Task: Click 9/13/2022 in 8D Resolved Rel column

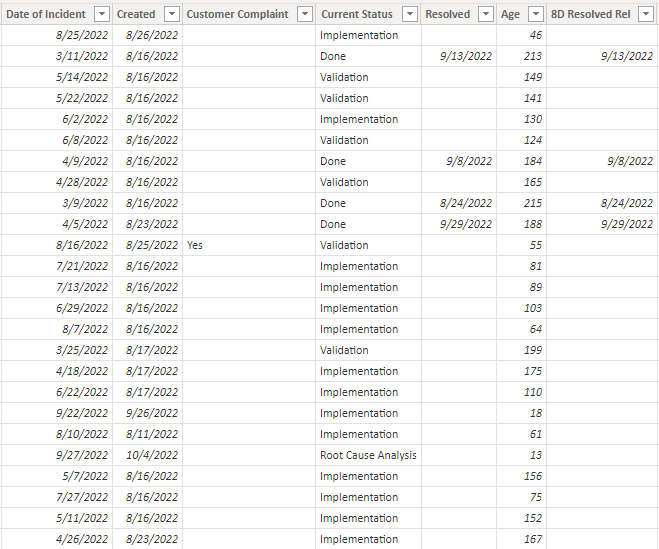Action: [x=602, y=56]
